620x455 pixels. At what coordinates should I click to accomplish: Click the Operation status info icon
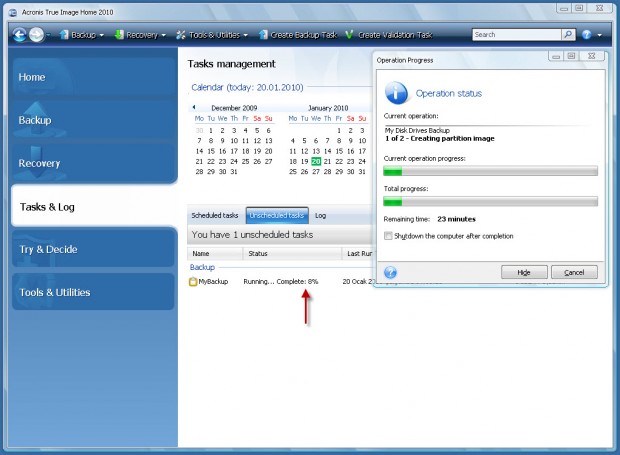[396, 93]
